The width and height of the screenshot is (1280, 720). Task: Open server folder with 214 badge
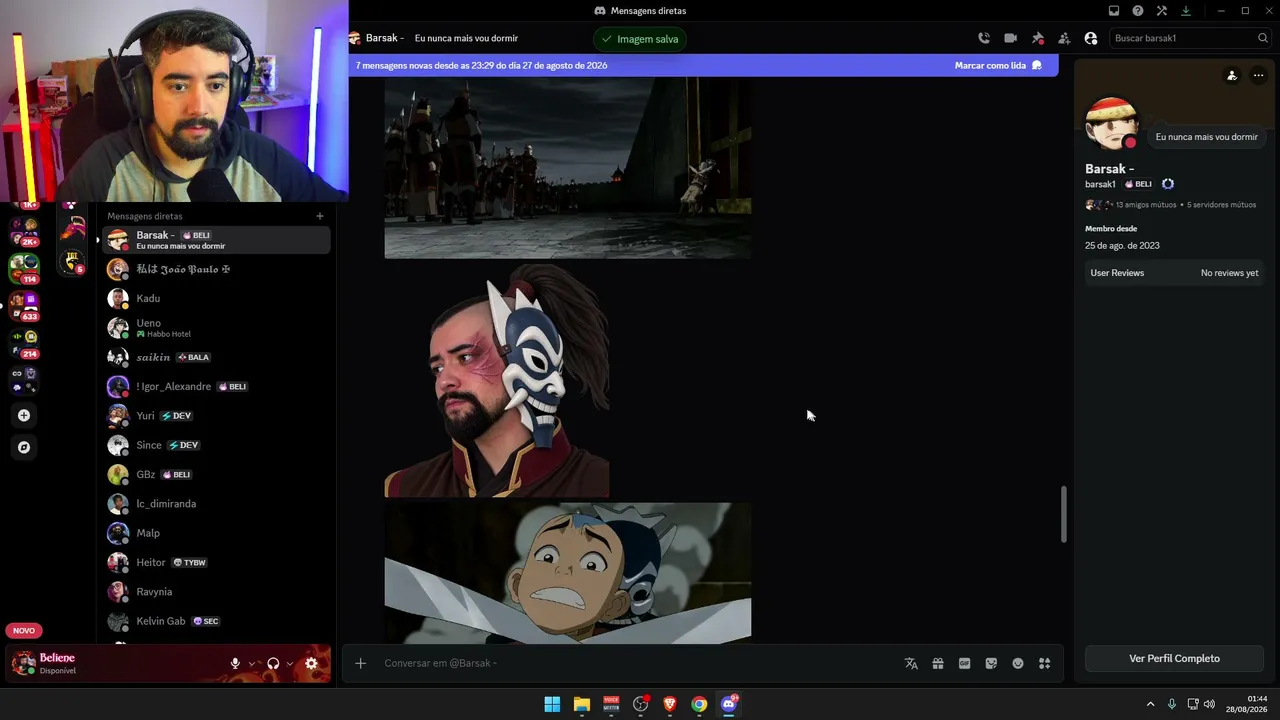pyautogui.click(x=24, y=342)
